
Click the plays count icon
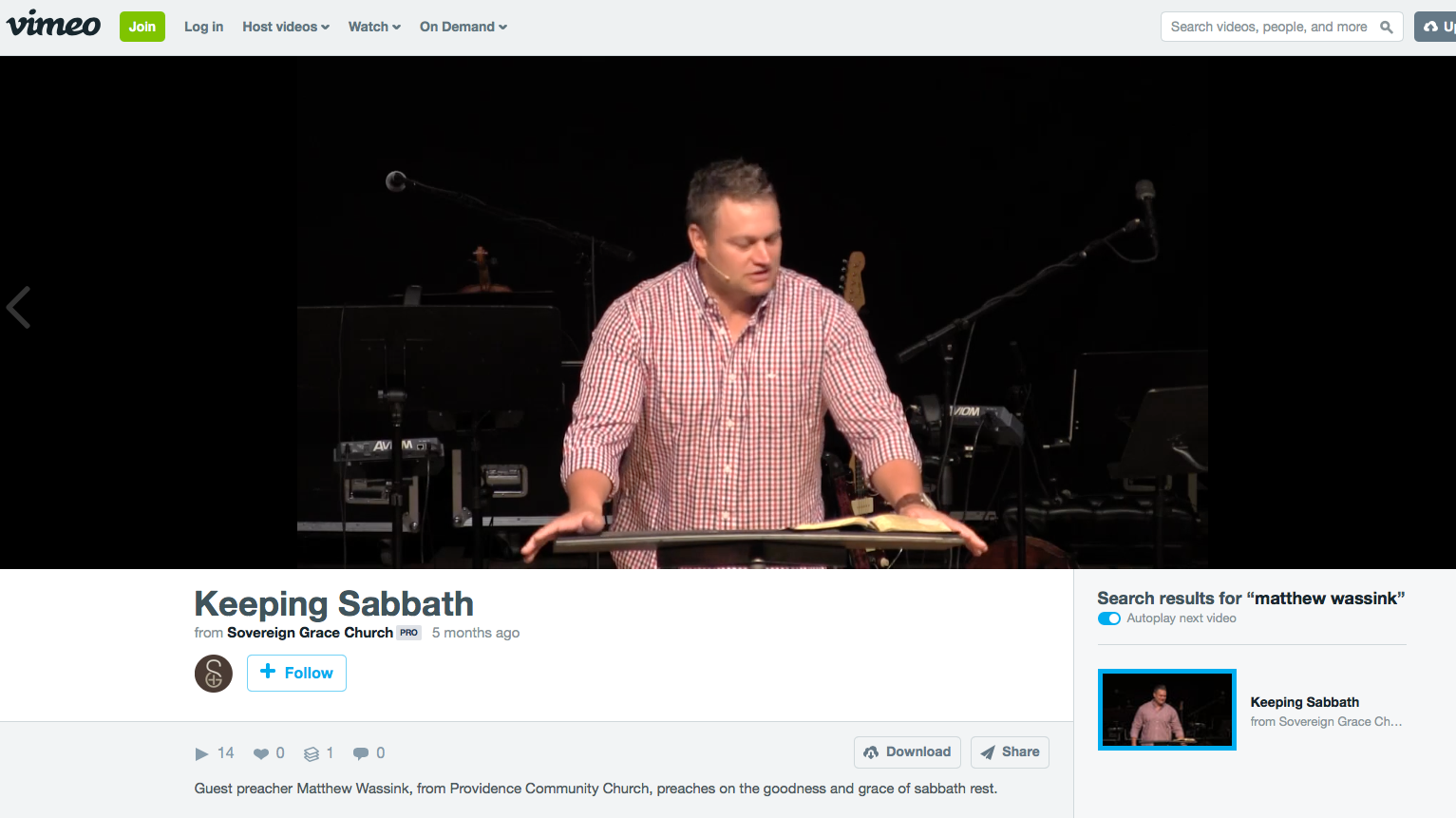[201, 753]
